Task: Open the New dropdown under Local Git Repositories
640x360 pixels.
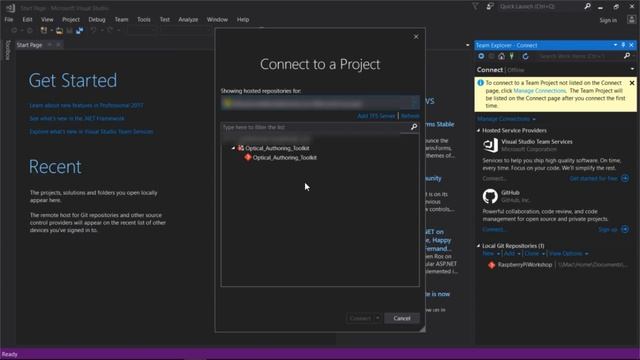Action: point(491,253)
